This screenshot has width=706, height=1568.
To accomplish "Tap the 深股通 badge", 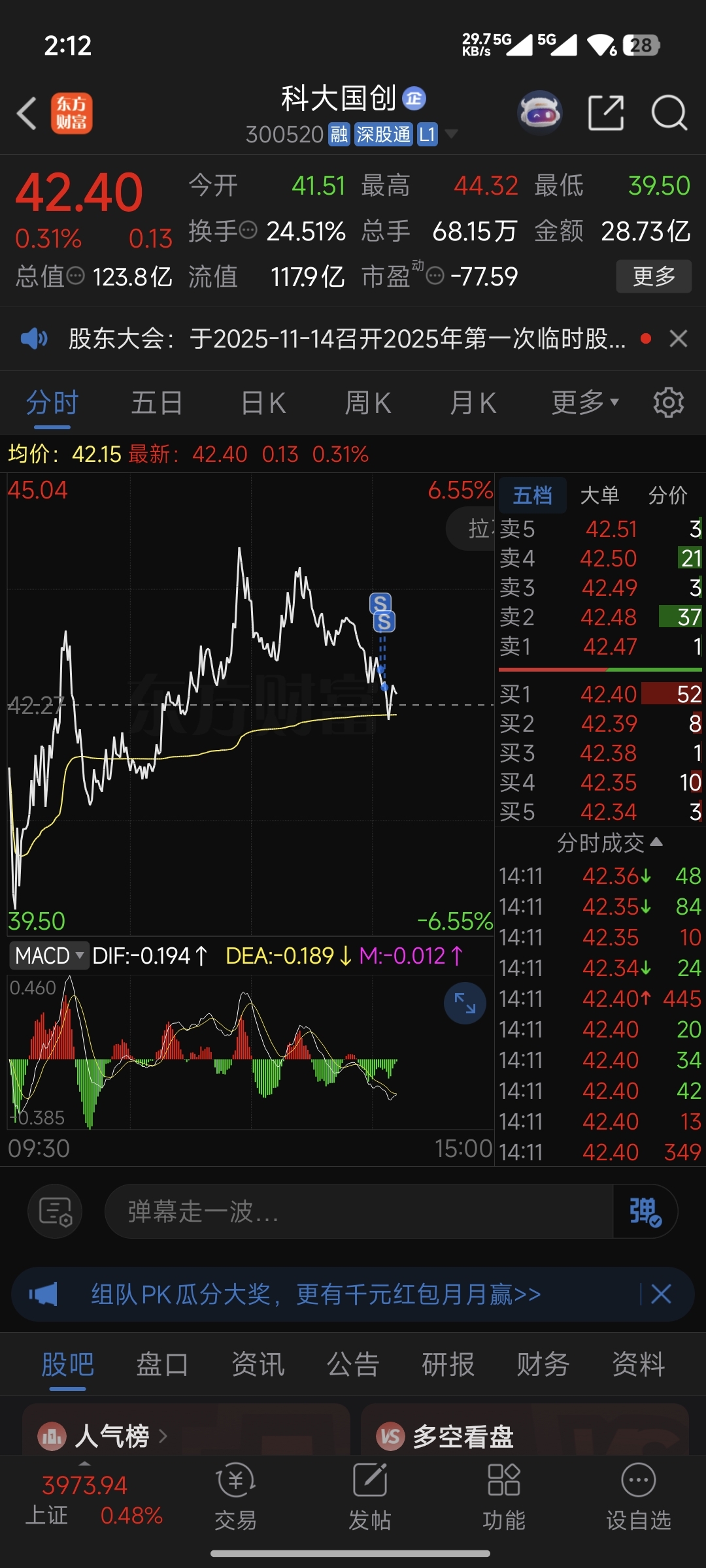I will point(384,135).
